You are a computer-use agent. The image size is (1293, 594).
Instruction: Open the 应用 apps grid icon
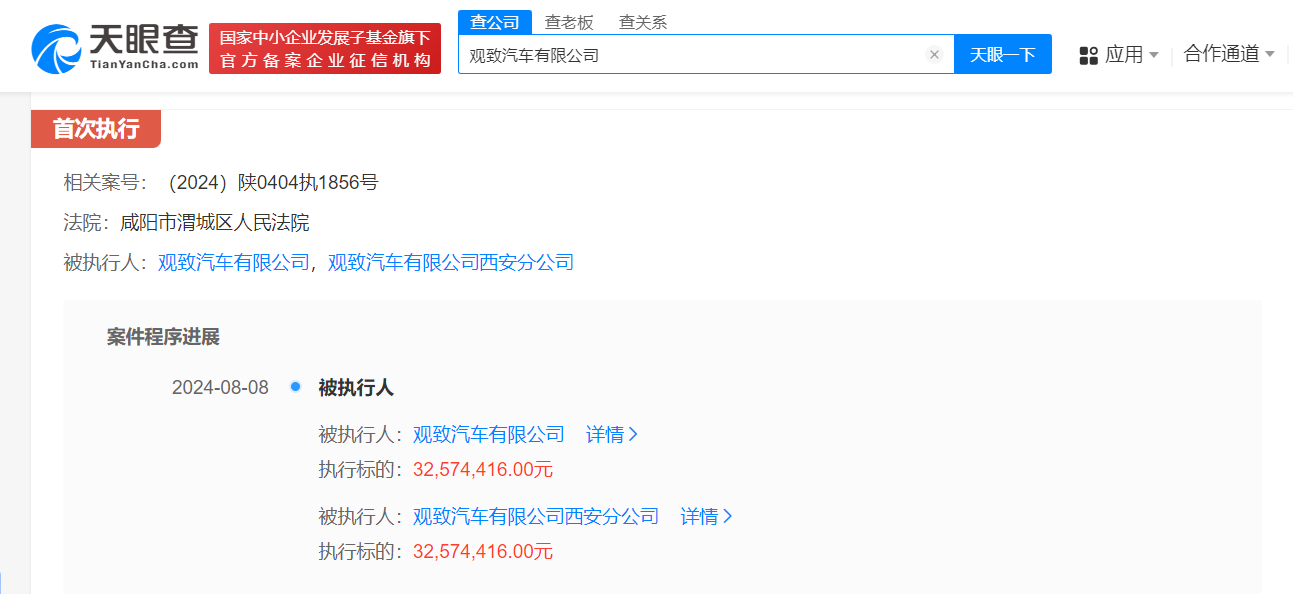1088,55
